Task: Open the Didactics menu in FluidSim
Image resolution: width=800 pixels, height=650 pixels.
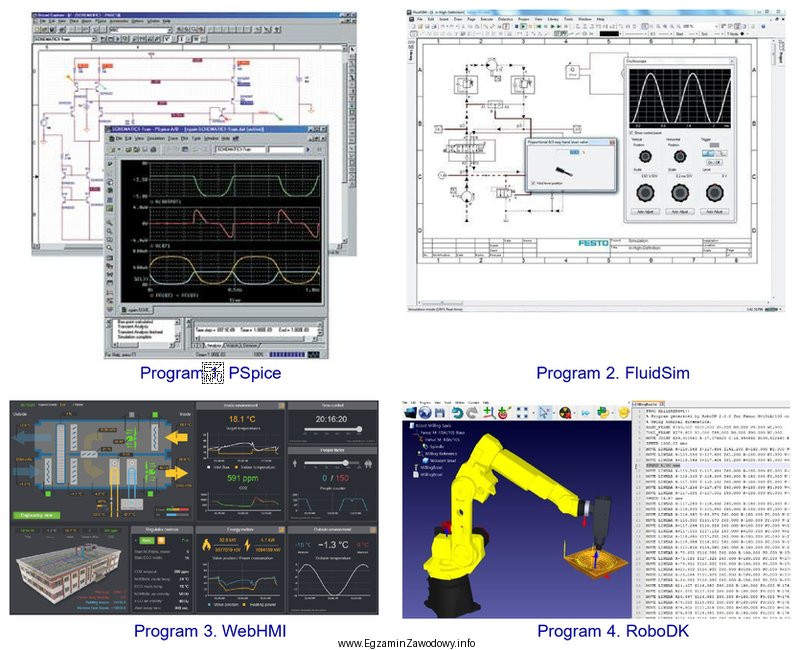Action: (x=505, y=19)
